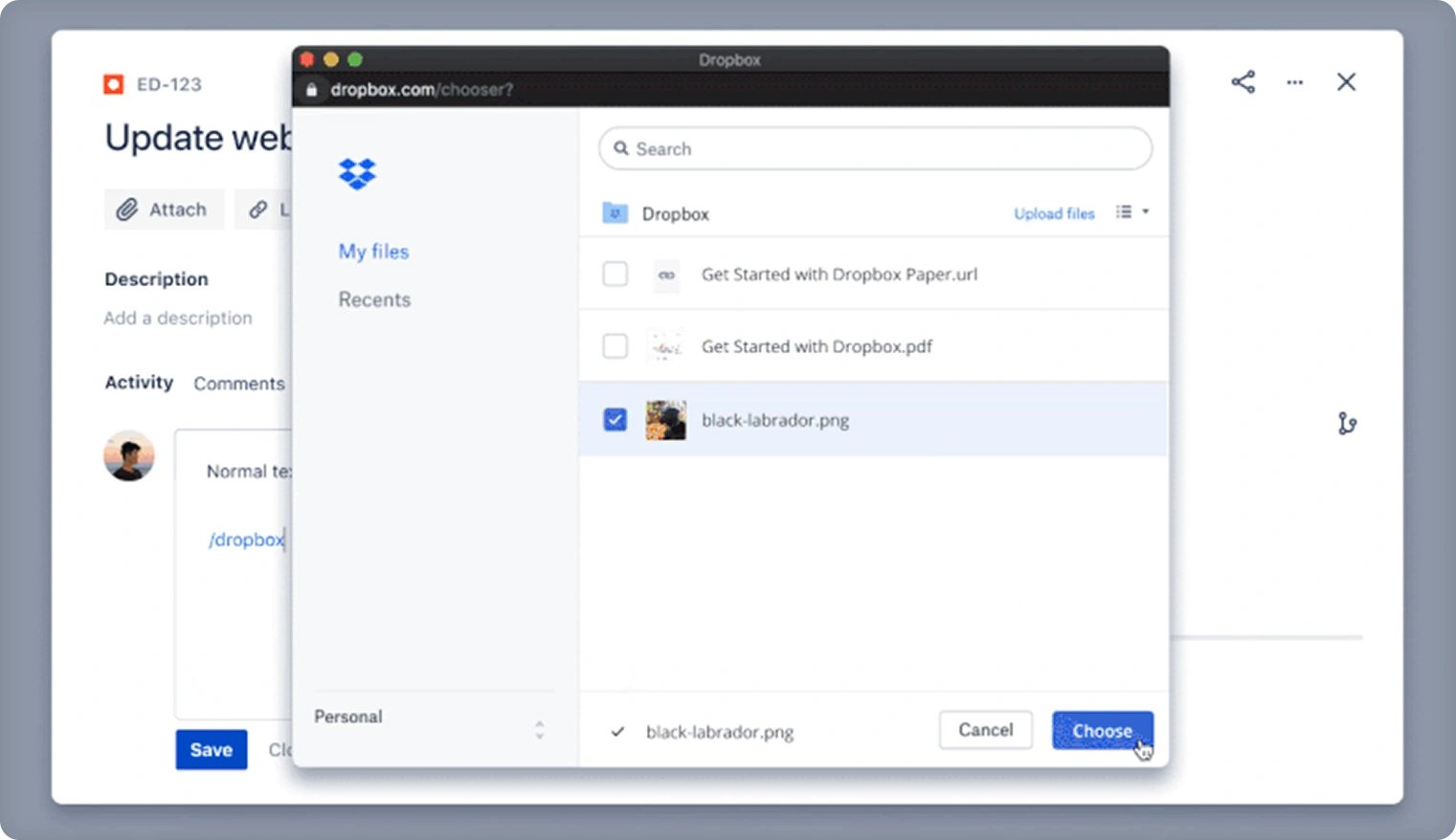
Task: Open the list view dropdown near Upload files
Action: pos(1131,212)
